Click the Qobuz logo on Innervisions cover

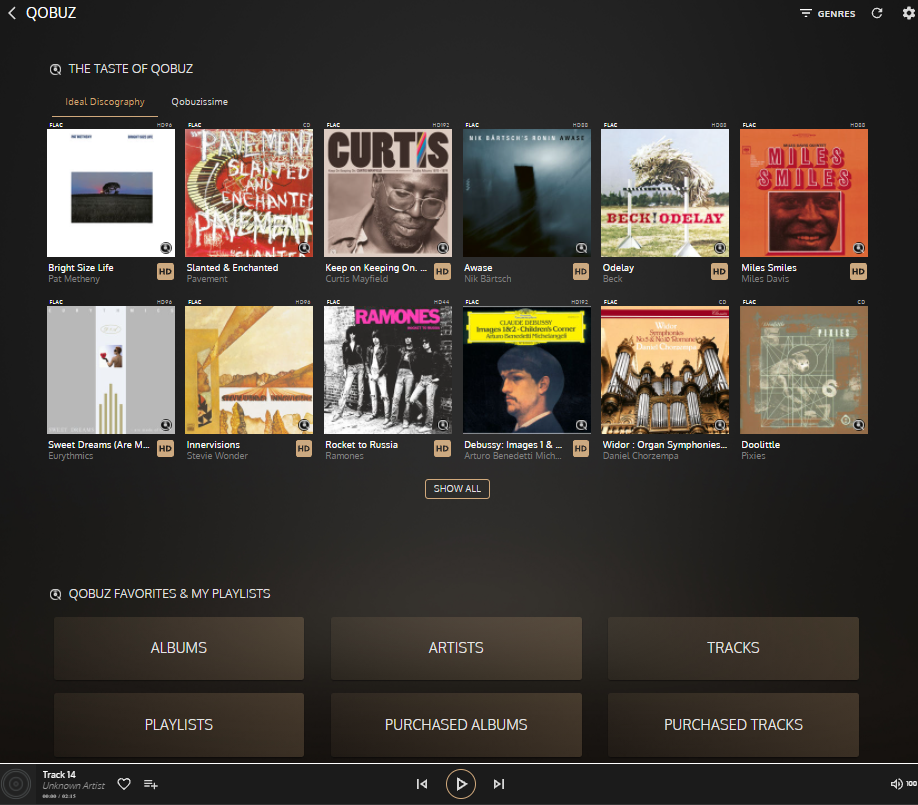(304, 425)
